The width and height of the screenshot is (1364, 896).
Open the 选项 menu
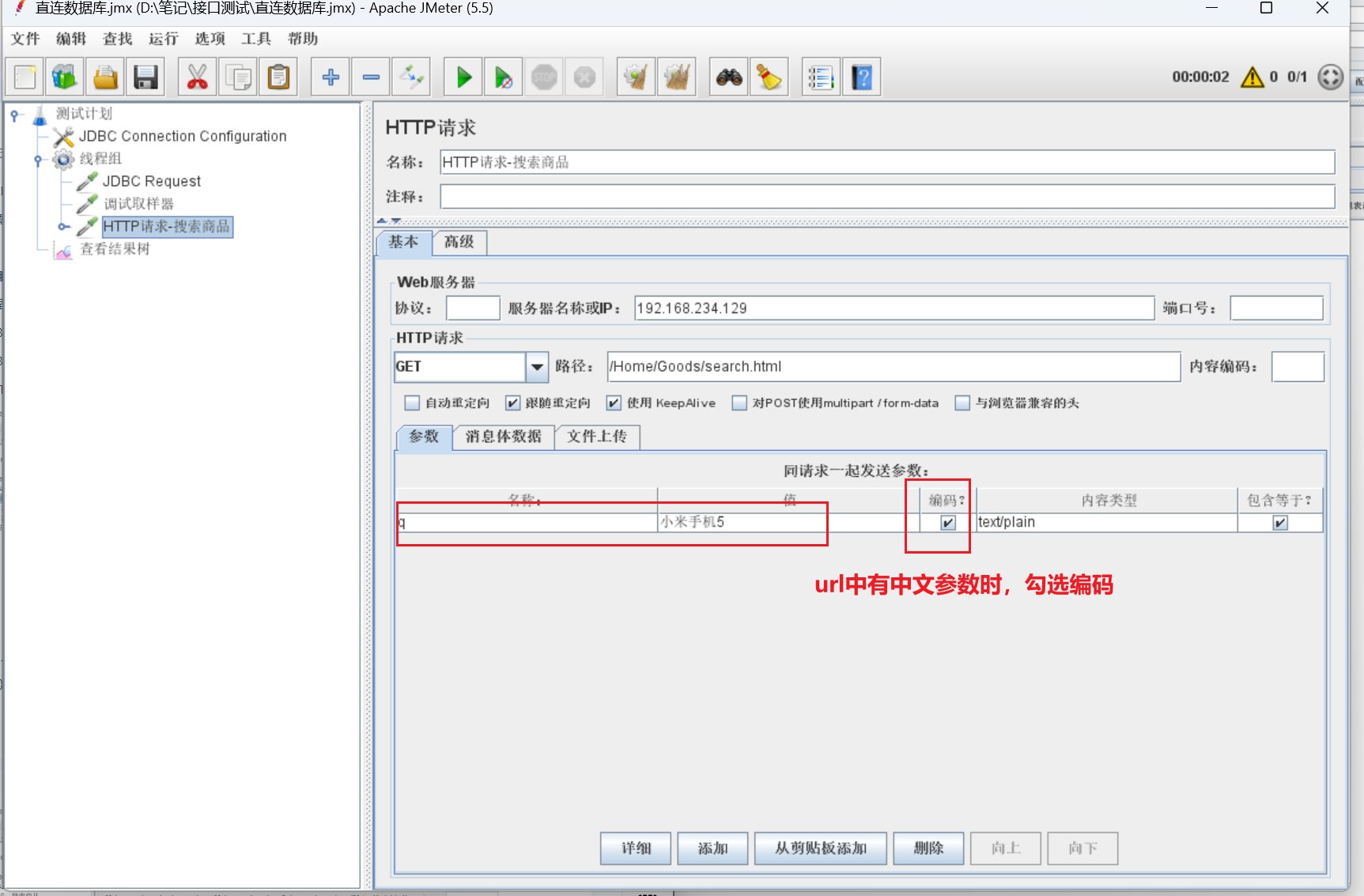click(x=210, y=39)
